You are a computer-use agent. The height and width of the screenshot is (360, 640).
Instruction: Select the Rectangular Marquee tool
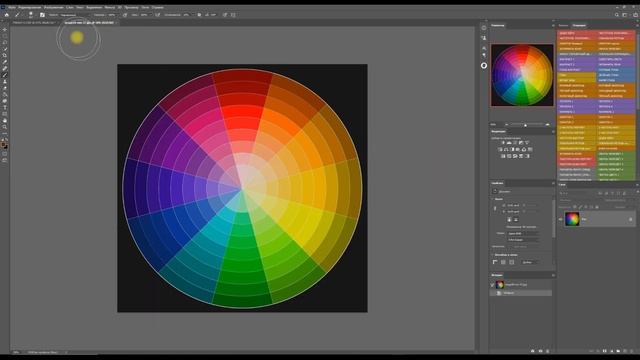[x=4, y=36]
